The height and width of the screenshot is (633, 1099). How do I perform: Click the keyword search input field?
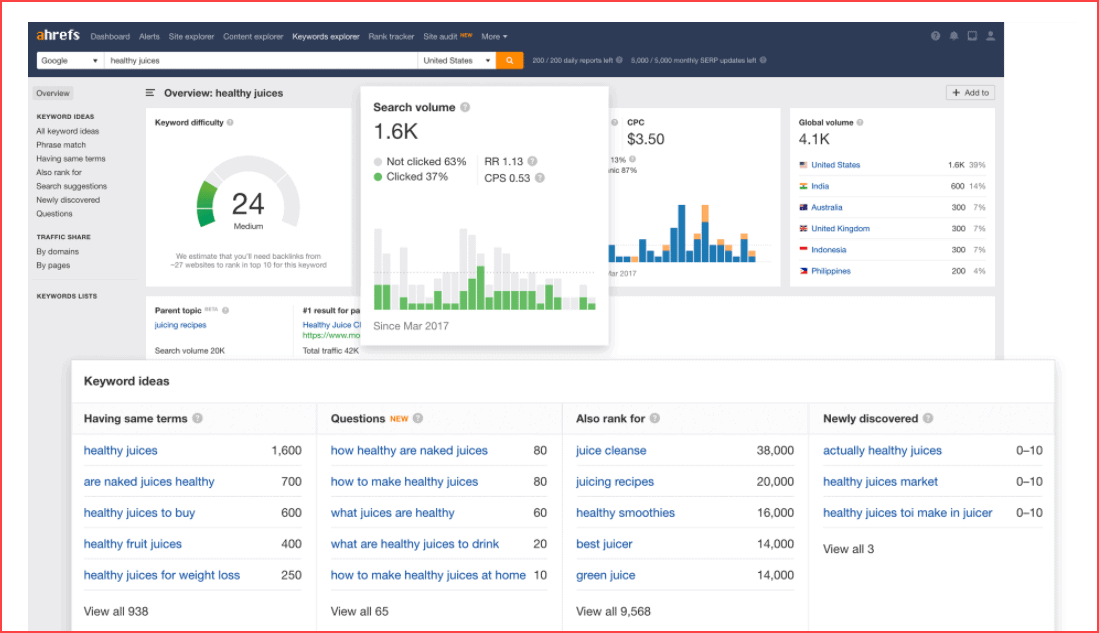pos(260,61)
